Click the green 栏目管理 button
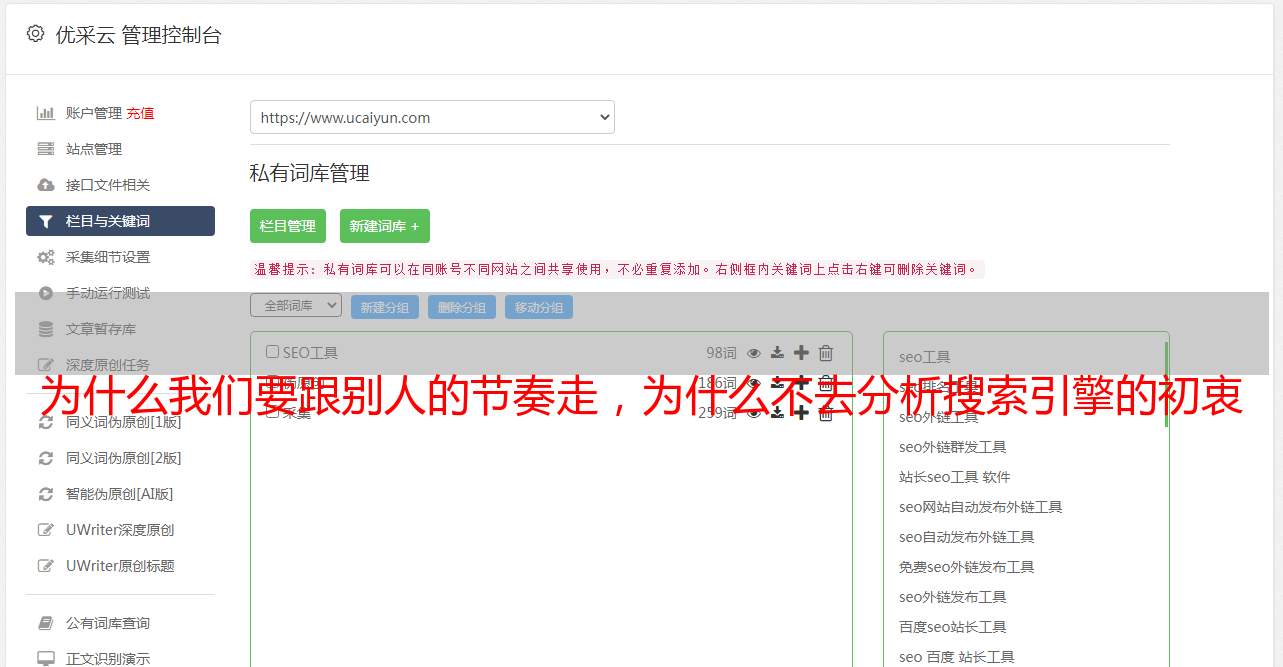 pyautogui.click(x=288, y=226)
